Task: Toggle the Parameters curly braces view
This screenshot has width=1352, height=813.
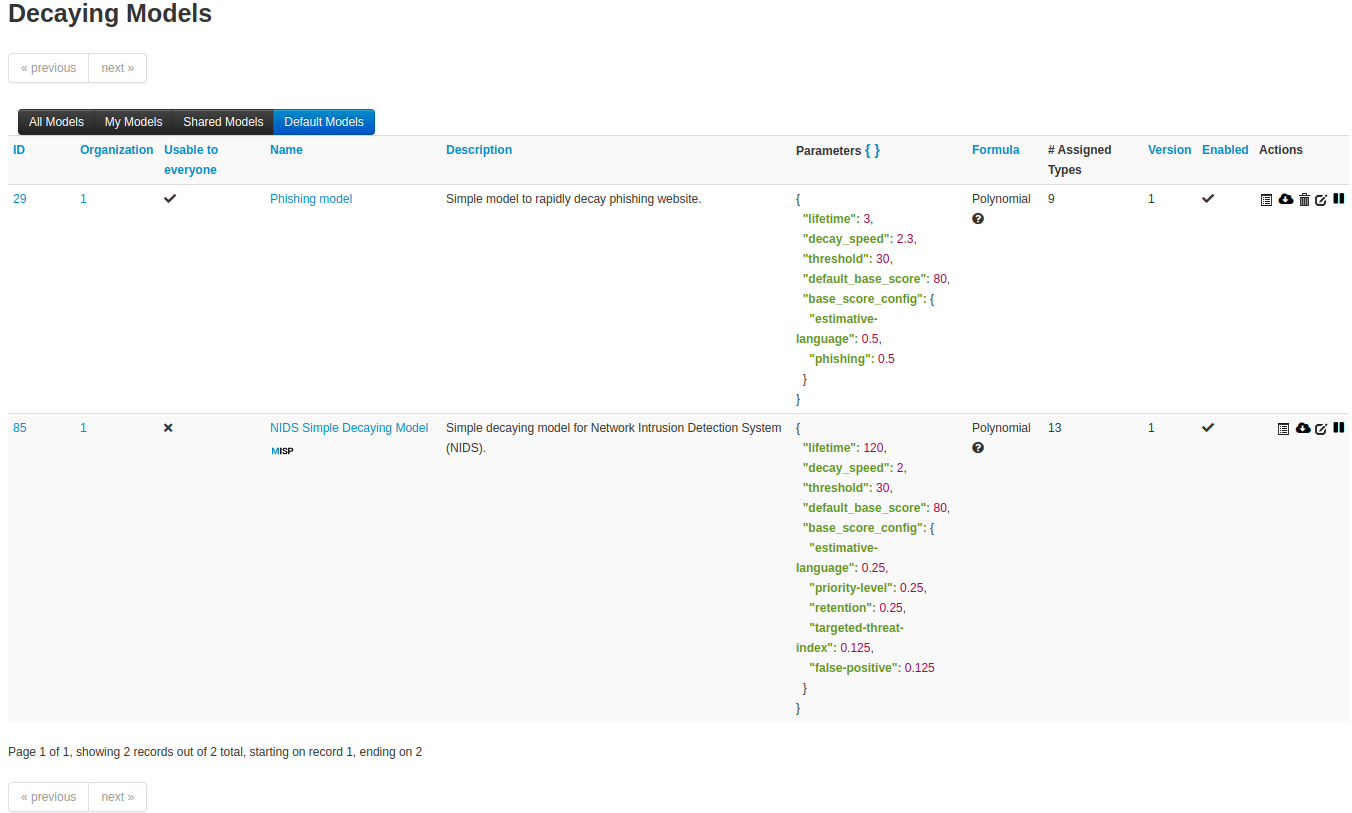Action: 872,150
